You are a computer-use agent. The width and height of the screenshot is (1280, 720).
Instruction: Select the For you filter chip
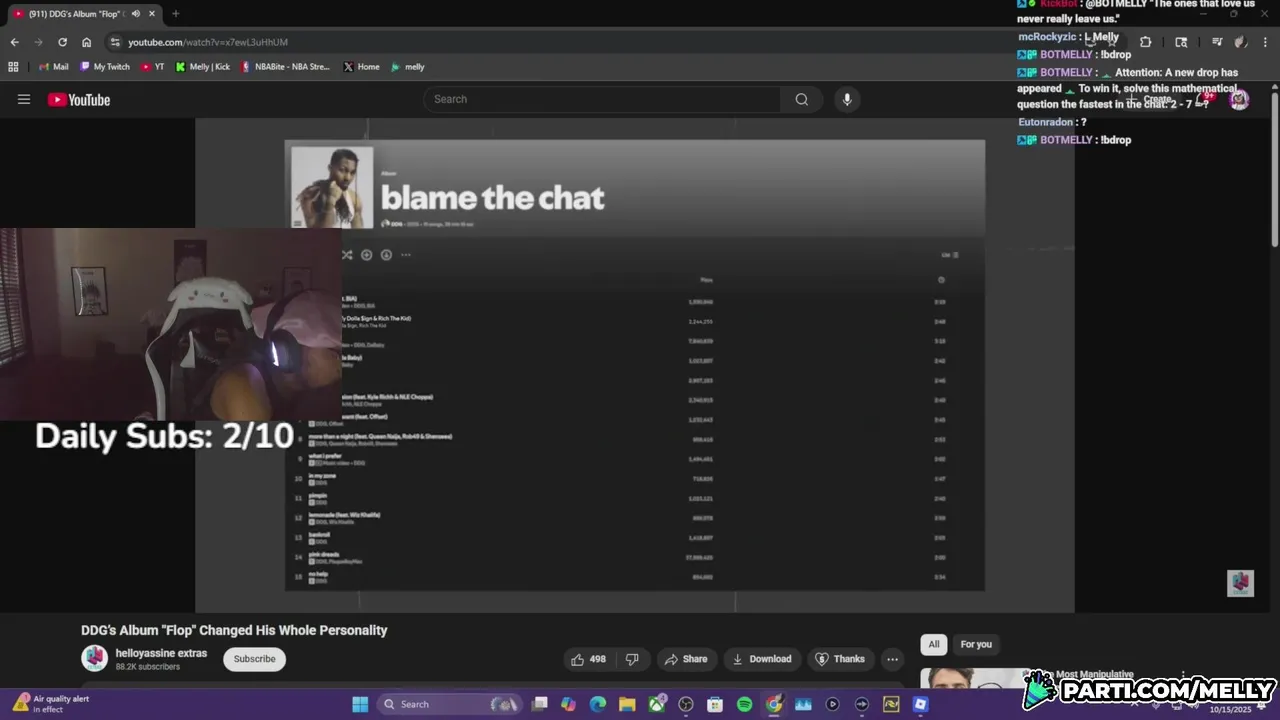click(x=976, y=644)
